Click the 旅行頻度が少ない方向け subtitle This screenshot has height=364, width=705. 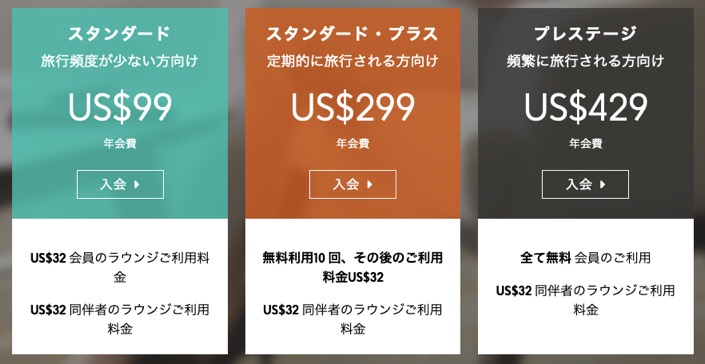120,61
